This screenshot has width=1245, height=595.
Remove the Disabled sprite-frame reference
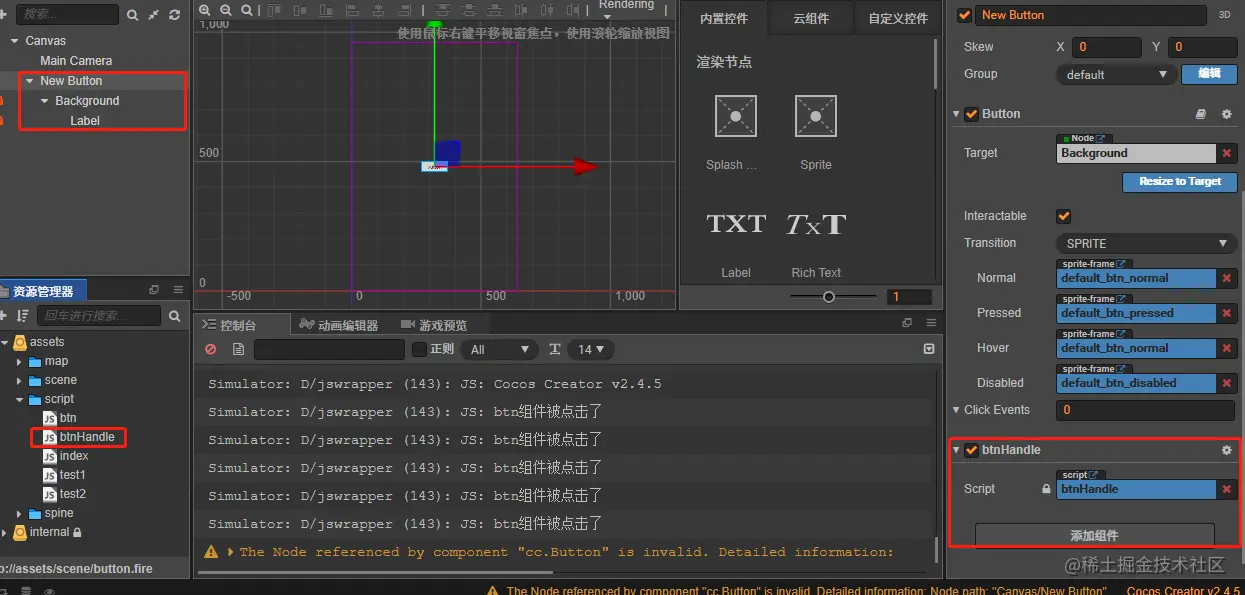click(1227, 383)
